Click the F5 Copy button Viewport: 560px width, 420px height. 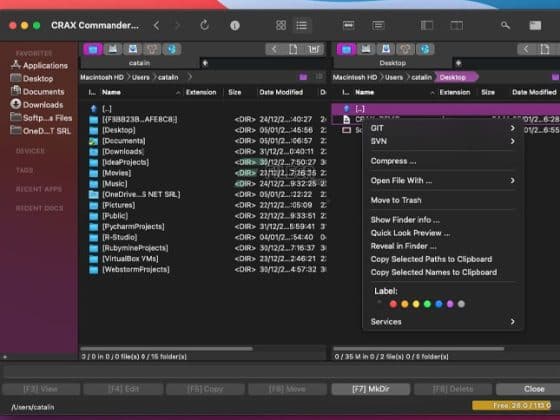click(205, 389)
